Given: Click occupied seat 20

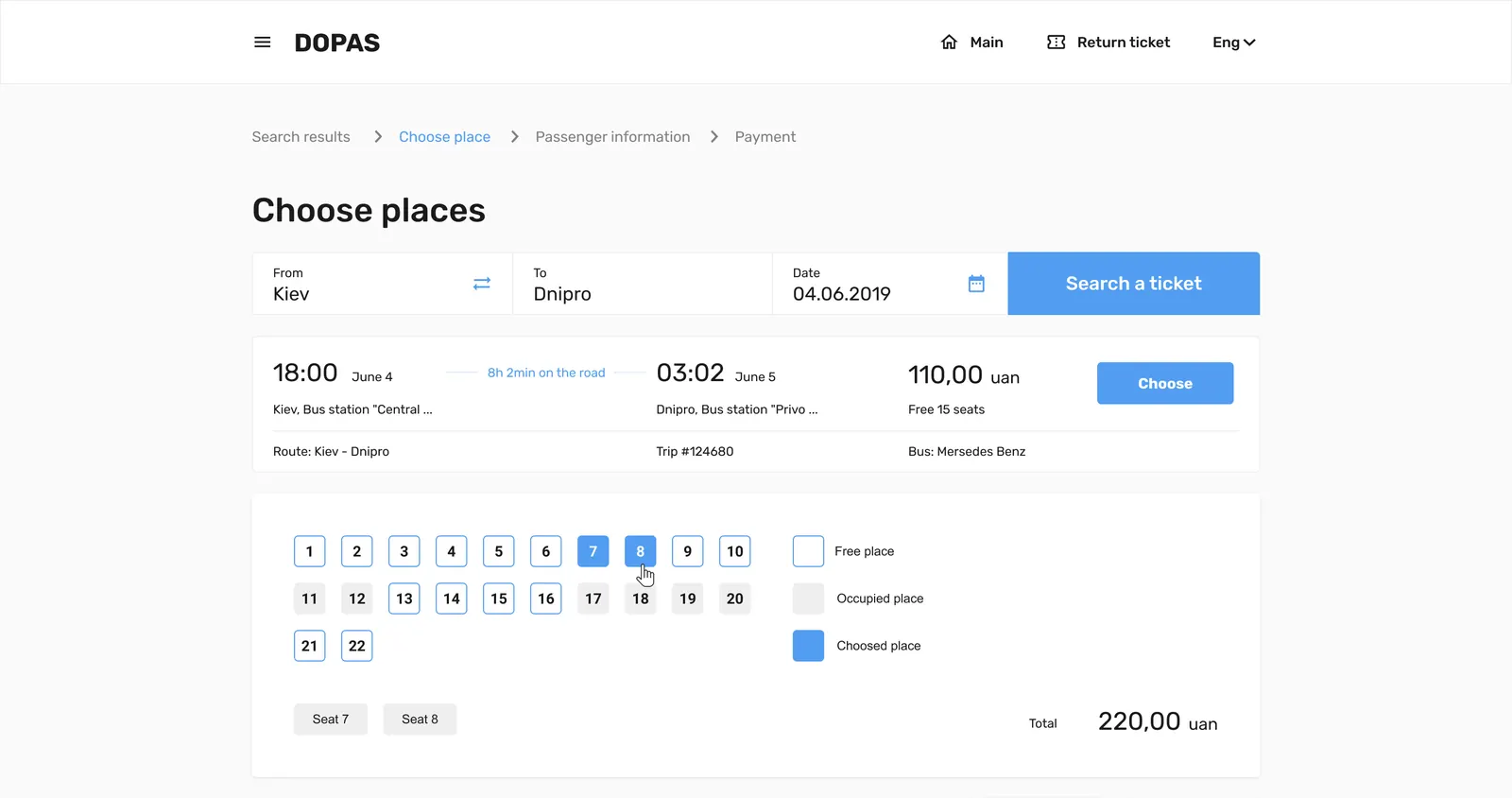Looking at the screenshot, I should [x=735, y=598].
